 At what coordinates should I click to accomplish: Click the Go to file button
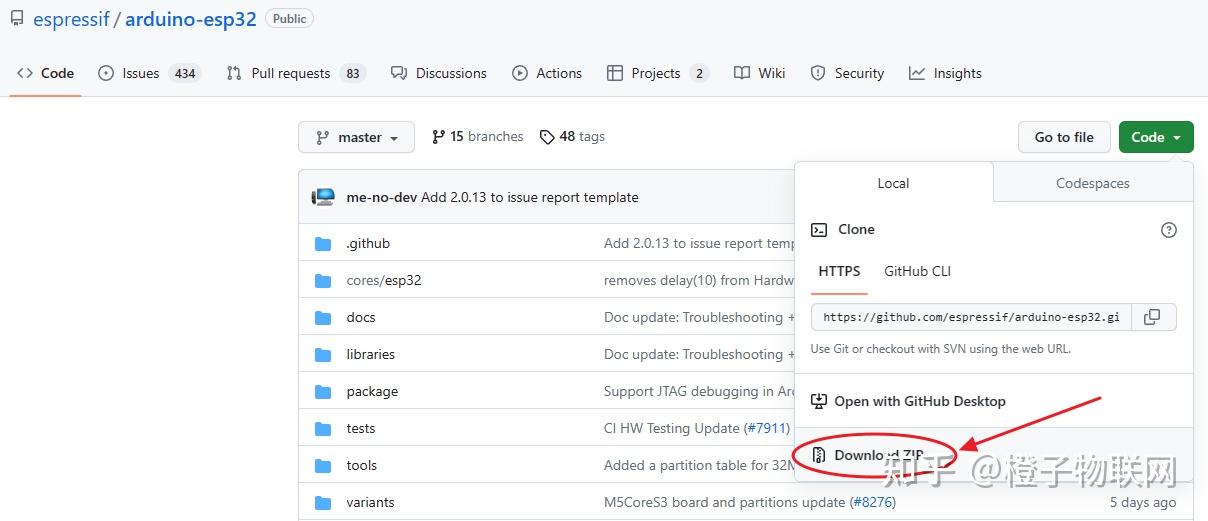pyautogui.click(x=1064, y=137)
